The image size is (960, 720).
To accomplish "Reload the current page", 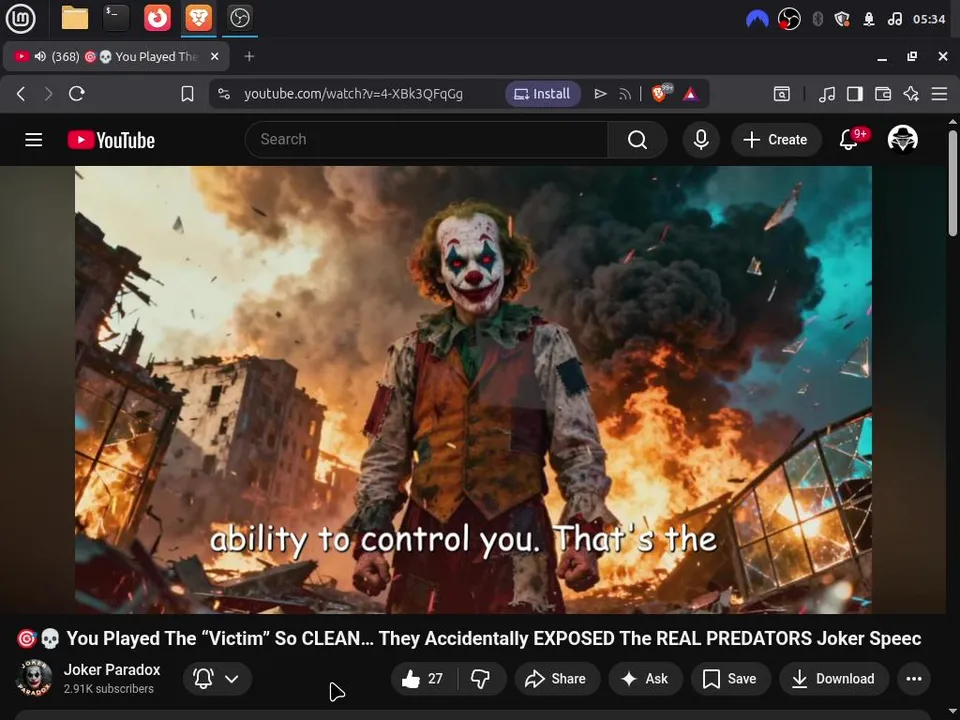I will coord(77,94).
